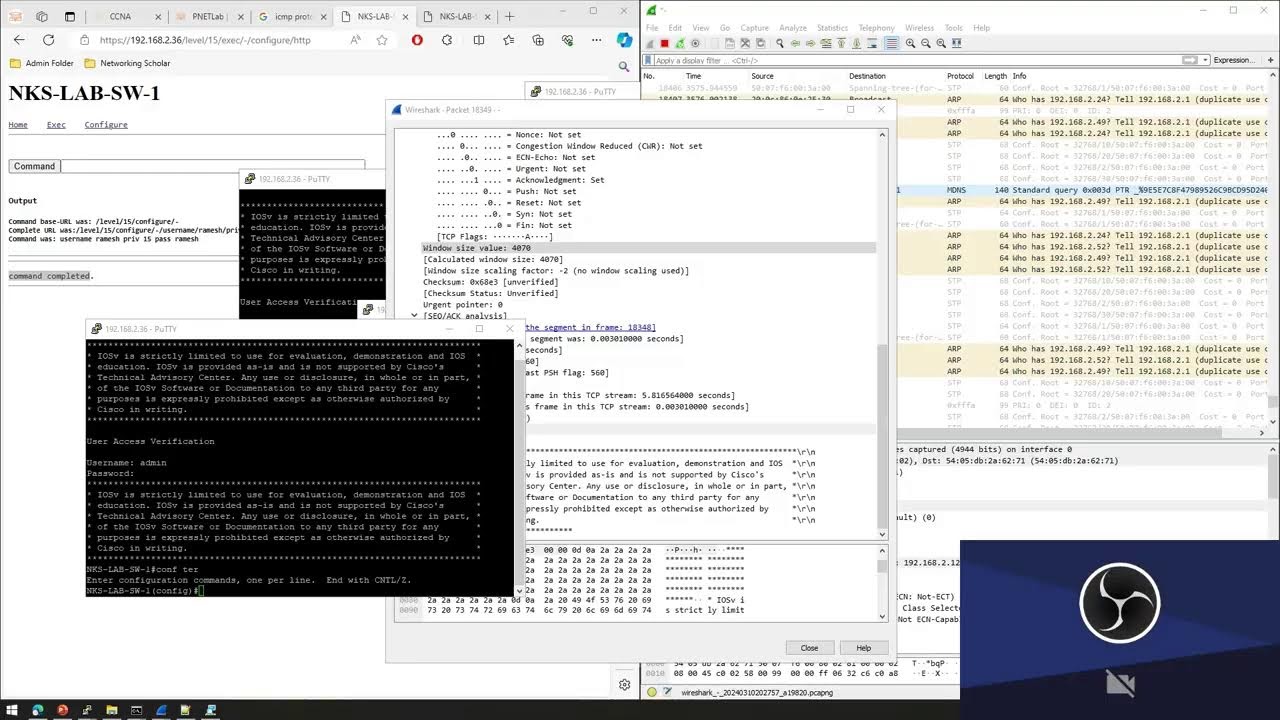1280x720 pixels.
Task: Switch to PNETLab browser tab
Action: click(208, 16)
